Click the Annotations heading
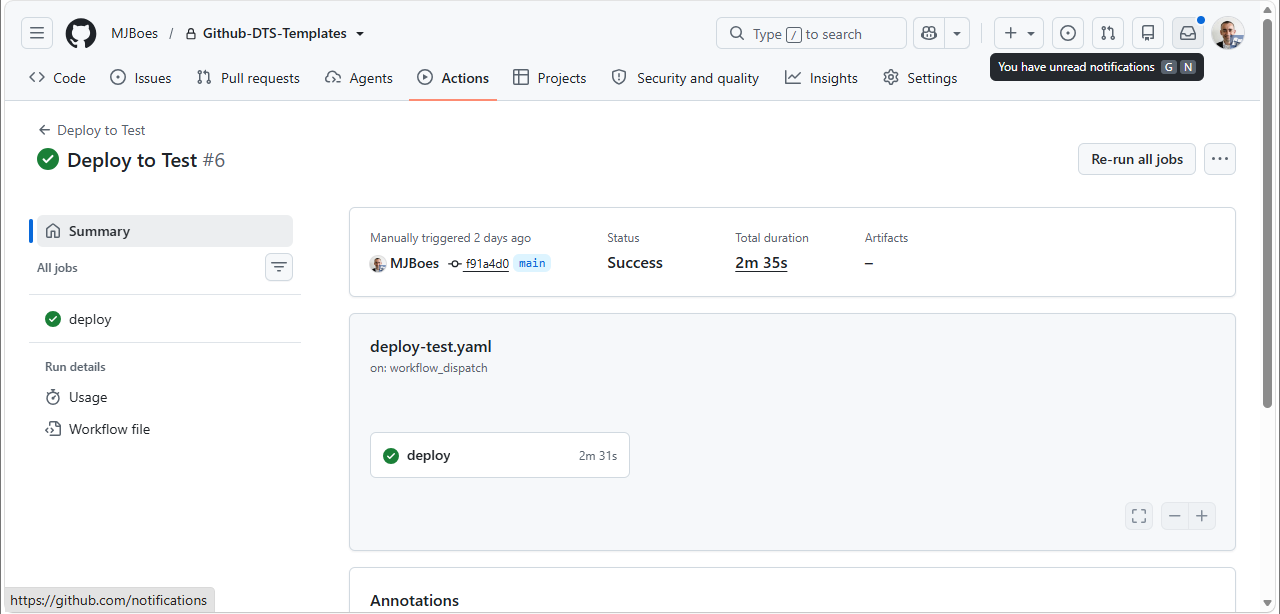 (x=414, y=600)
